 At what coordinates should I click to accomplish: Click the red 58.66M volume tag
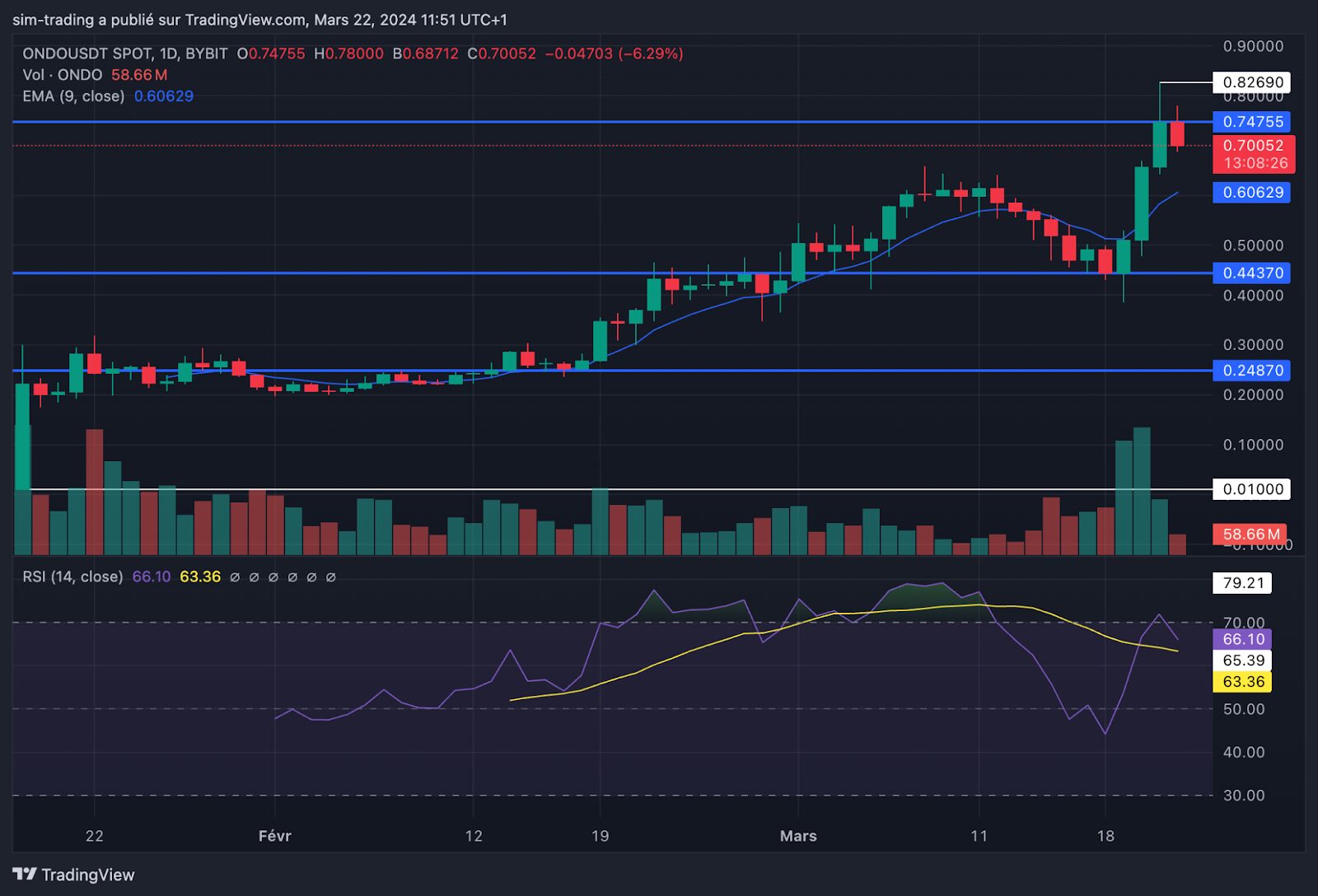[1250, 534]
